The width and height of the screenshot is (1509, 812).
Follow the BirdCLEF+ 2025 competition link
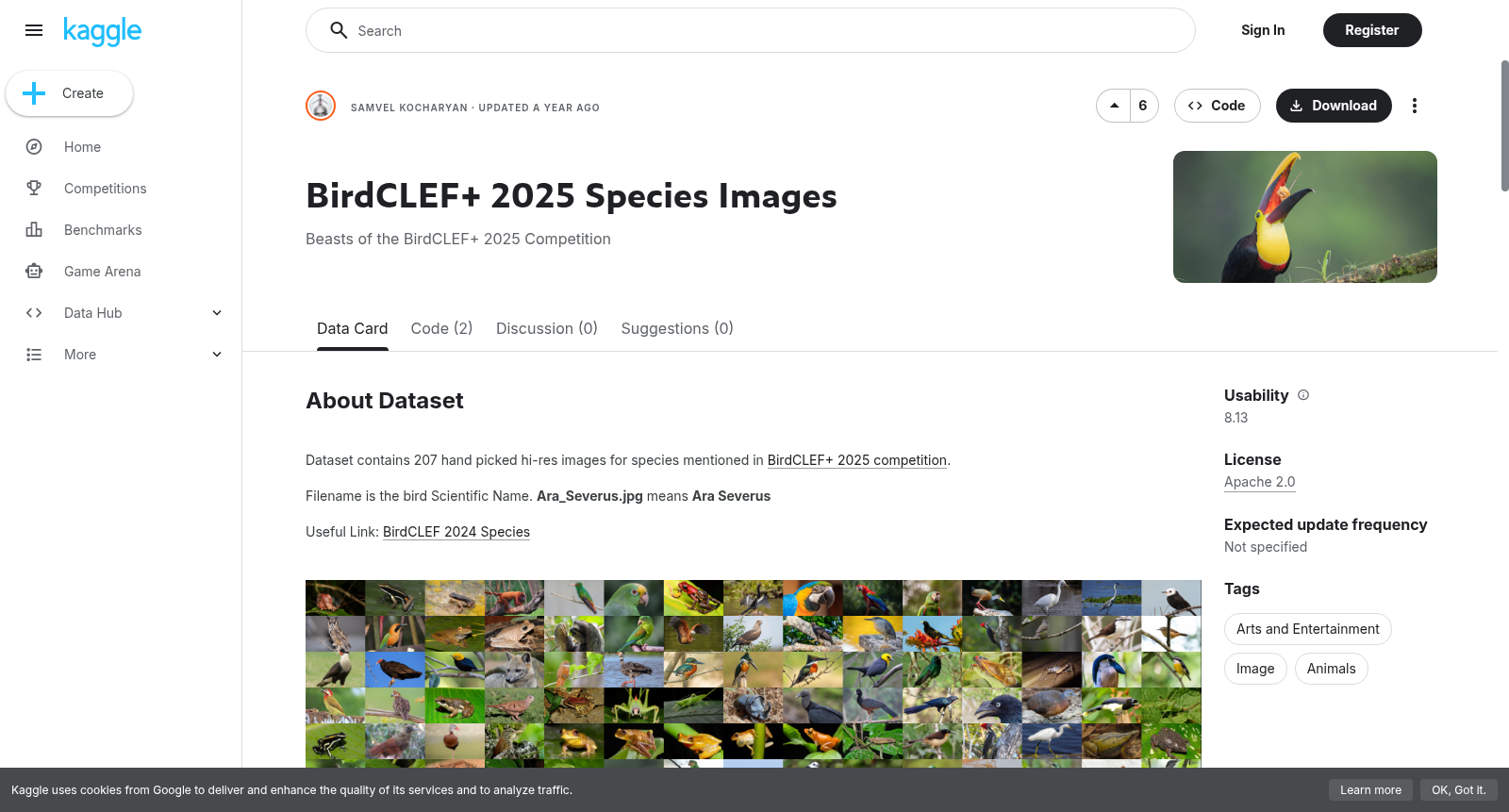857,460
